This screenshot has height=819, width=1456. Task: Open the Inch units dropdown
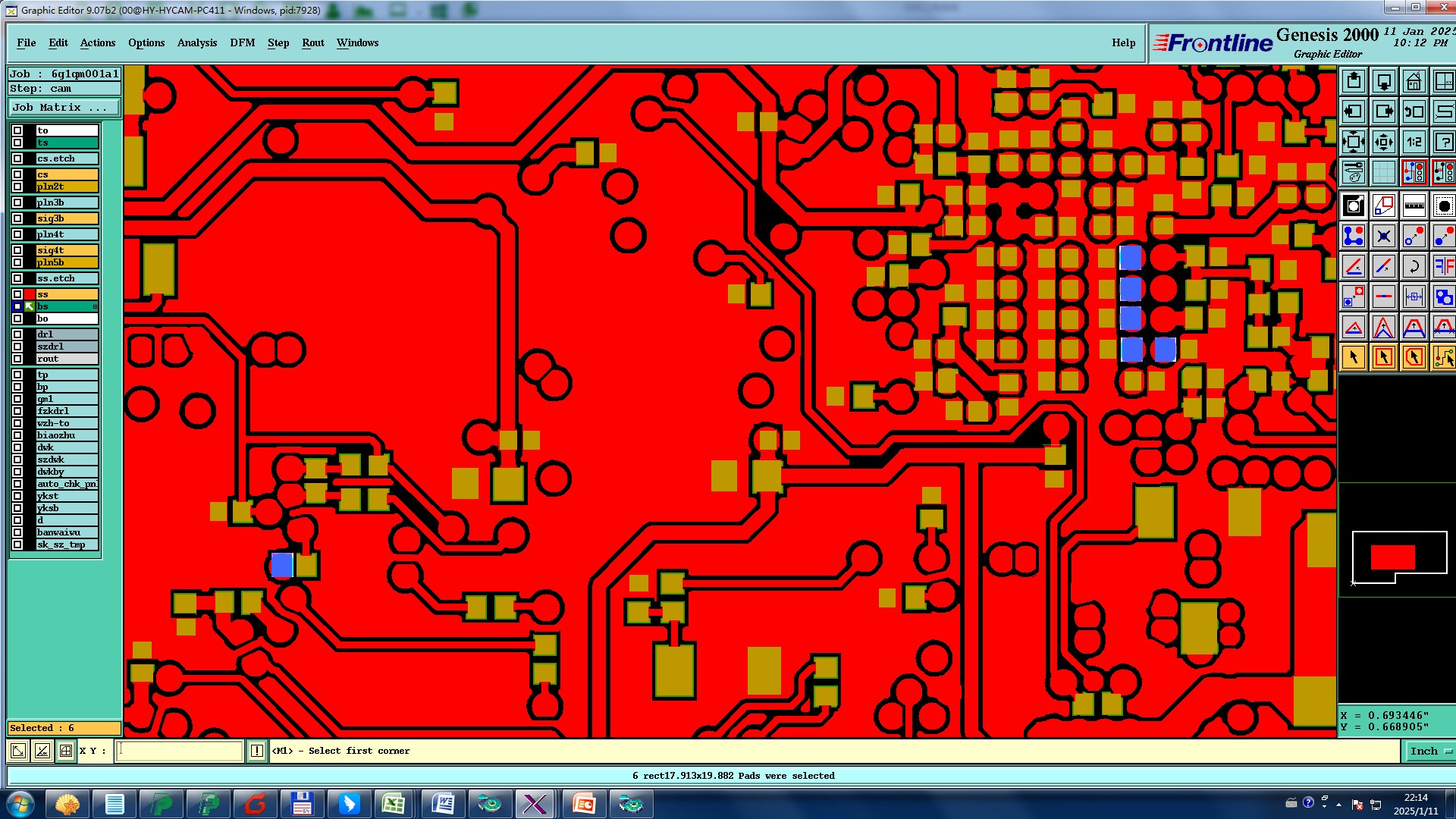pyautogui.click(x=1429, y=751)
